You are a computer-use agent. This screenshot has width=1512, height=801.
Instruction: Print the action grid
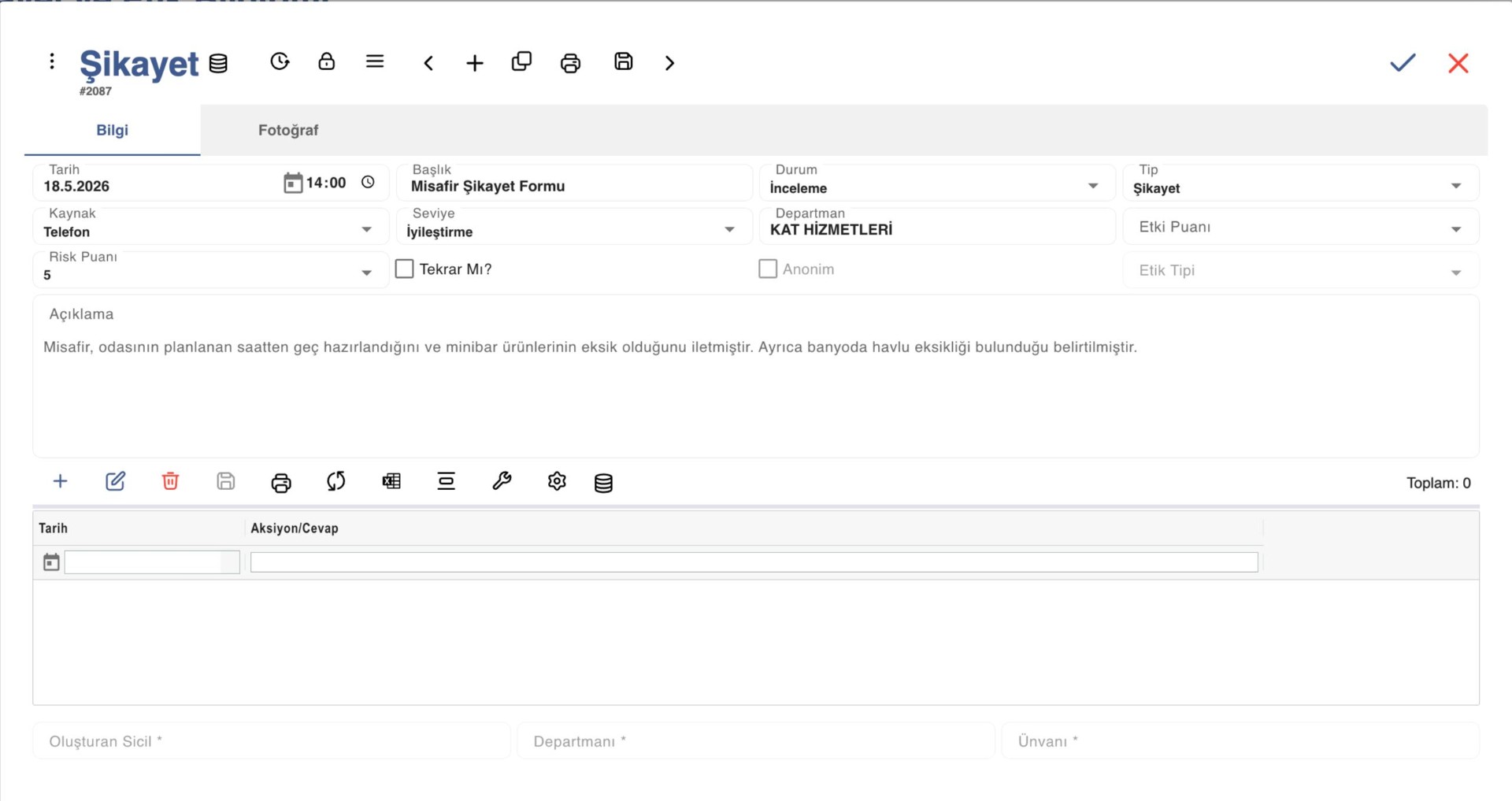(x=281, y=482)
